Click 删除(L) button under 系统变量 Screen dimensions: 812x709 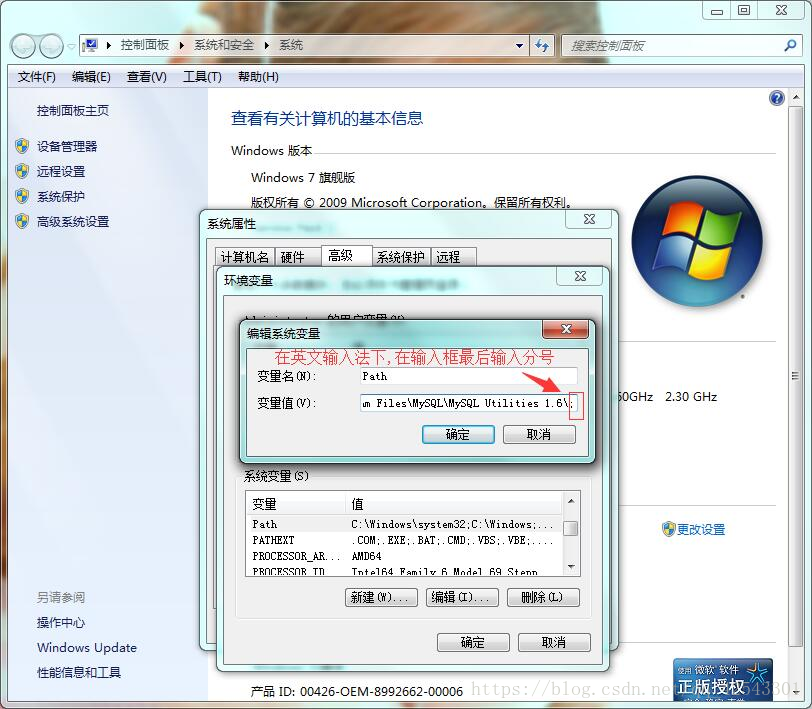(x=543, y=597)
